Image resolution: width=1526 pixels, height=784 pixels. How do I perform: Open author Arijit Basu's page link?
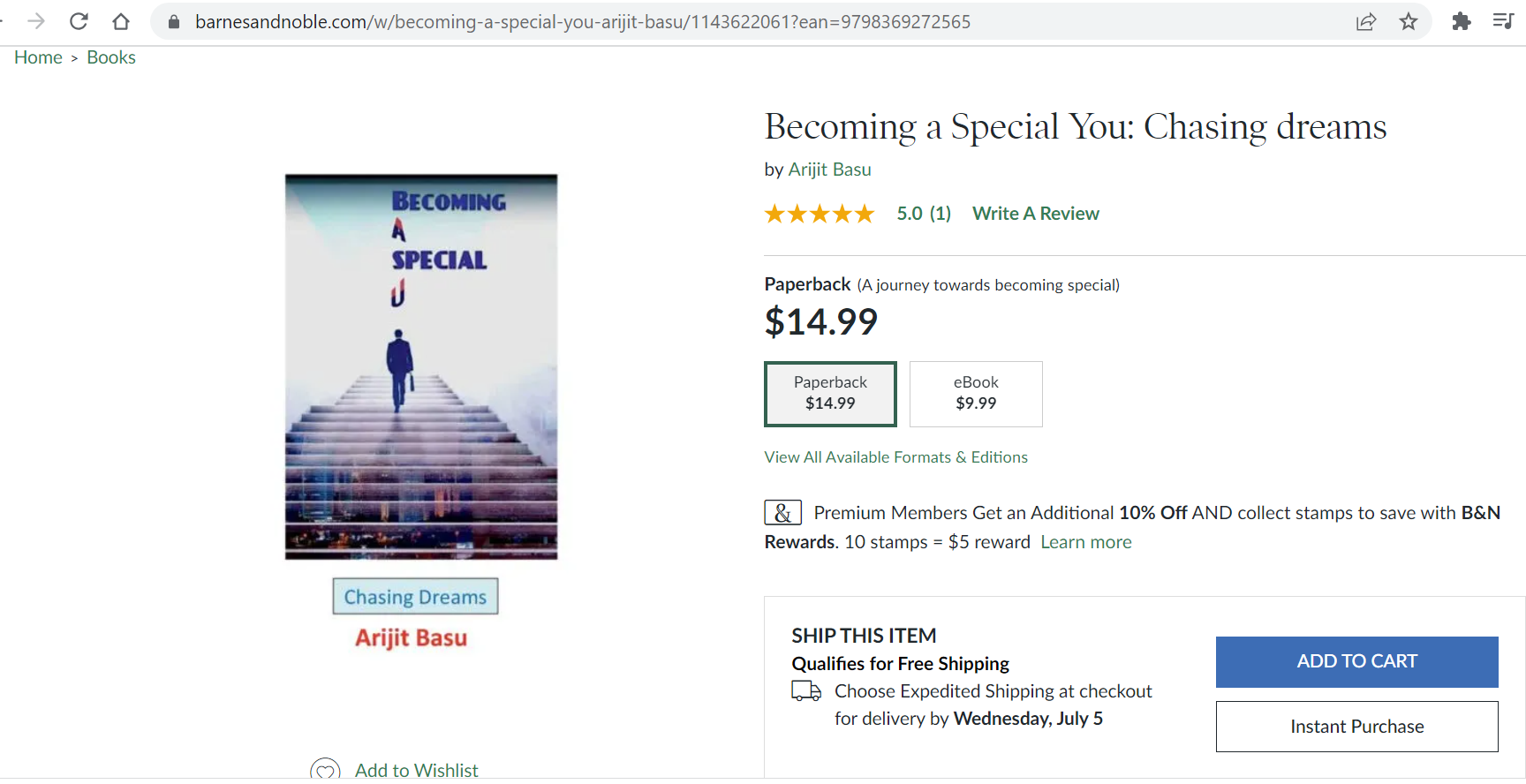(829, 170)
